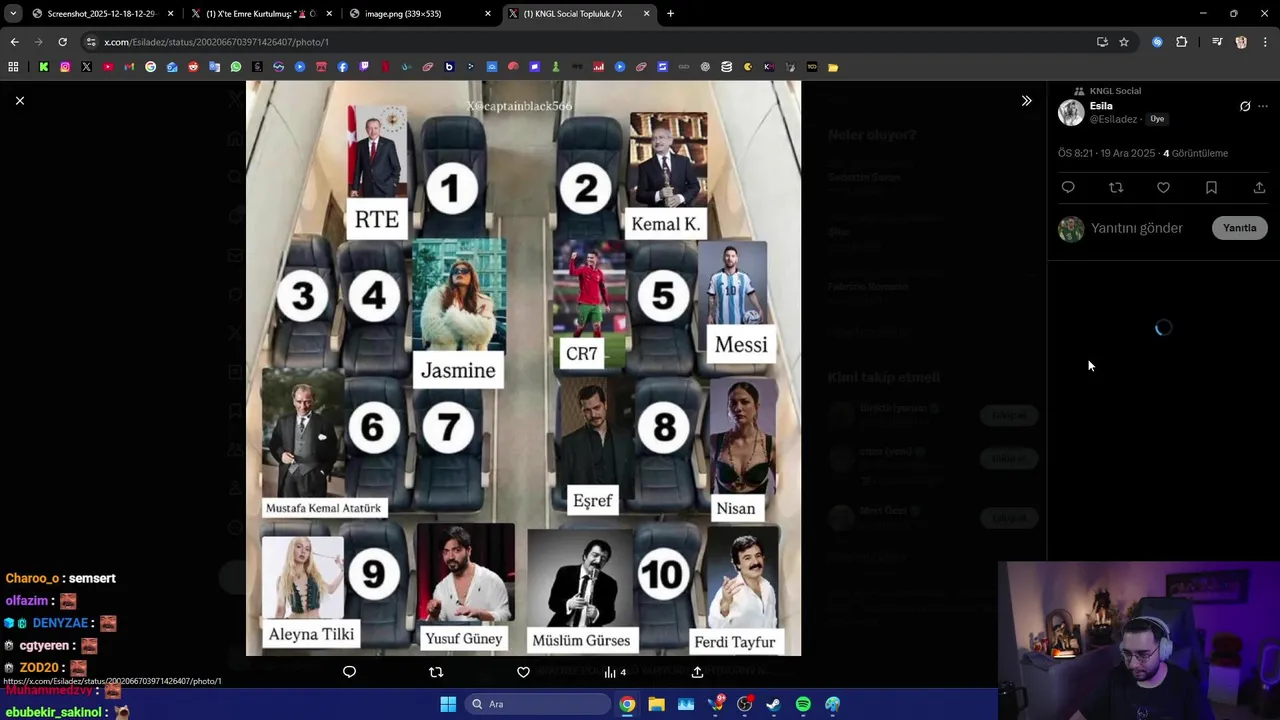
Task: Reply icon below the seat photo
Action: click(x=349, y=672)
